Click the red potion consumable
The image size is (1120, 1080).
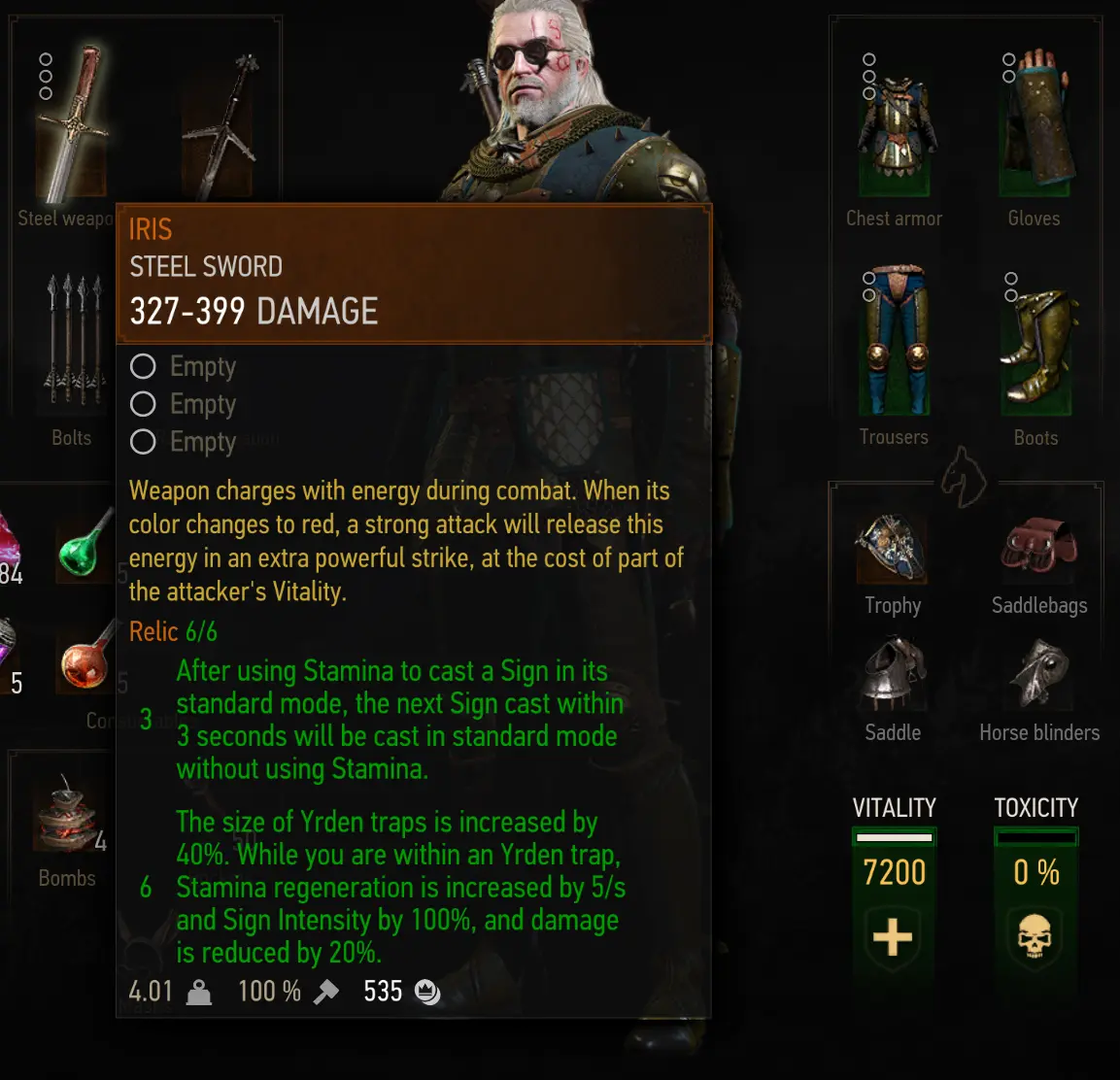click(x=86, y=658)
